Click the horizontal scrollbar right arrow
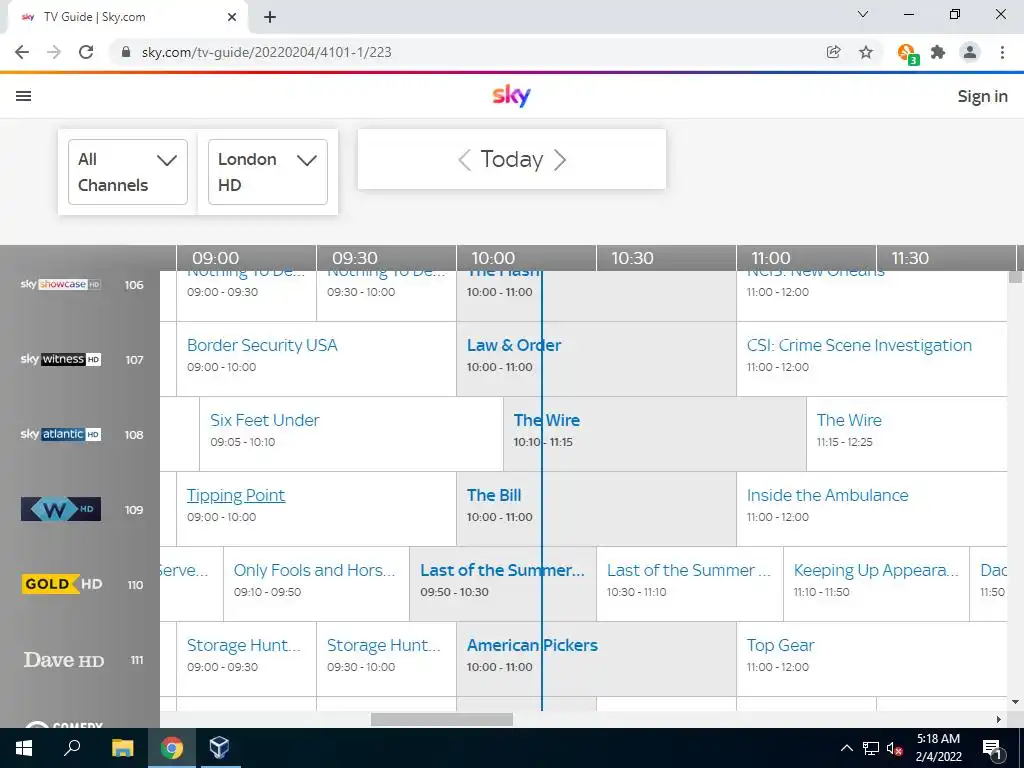The height and width of the screenshot is (768, 1024). pyautogui.click(x=999, y=719)
